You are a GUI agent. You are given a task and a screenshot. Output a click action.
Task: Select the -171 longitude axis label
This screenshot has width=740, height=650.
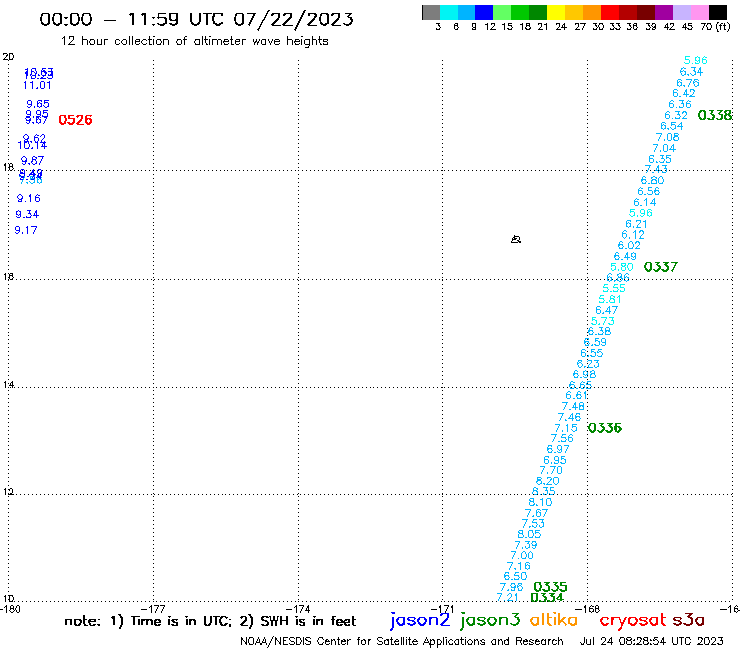pyautogui.click(x=442, y=609)
